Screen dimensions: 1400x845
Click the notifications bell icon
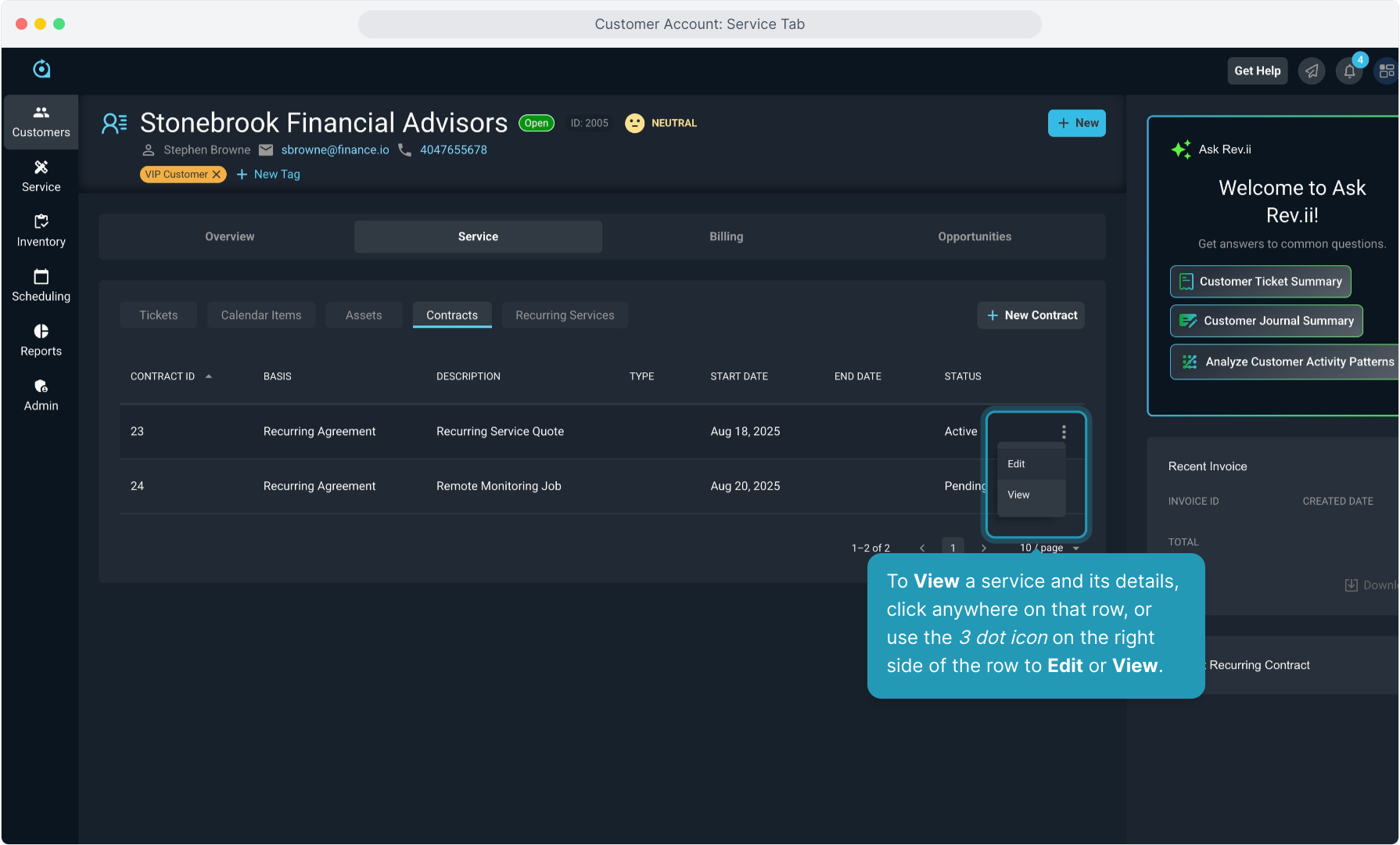(1349, 71)
